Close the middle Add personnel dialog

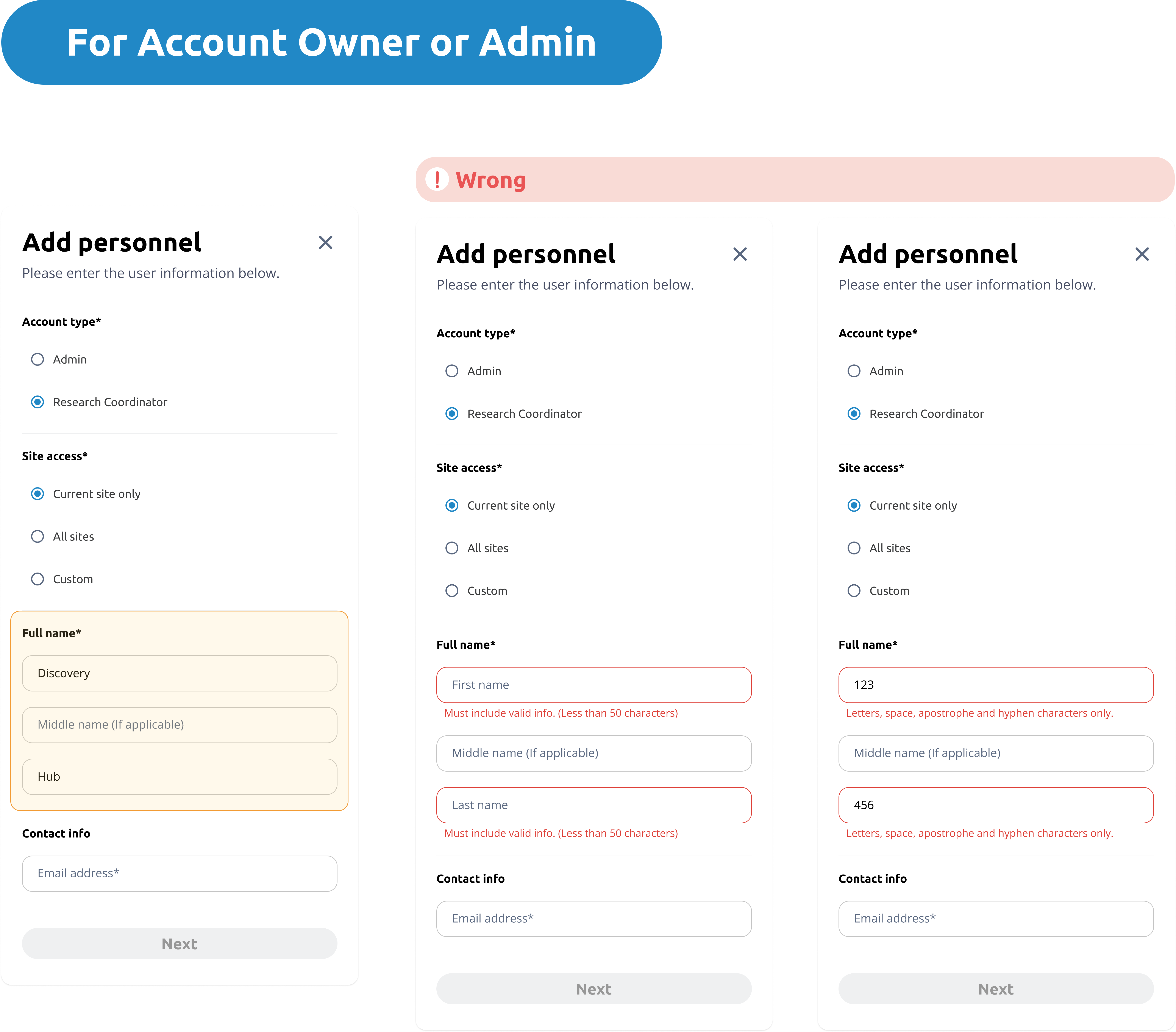[740, 254]
